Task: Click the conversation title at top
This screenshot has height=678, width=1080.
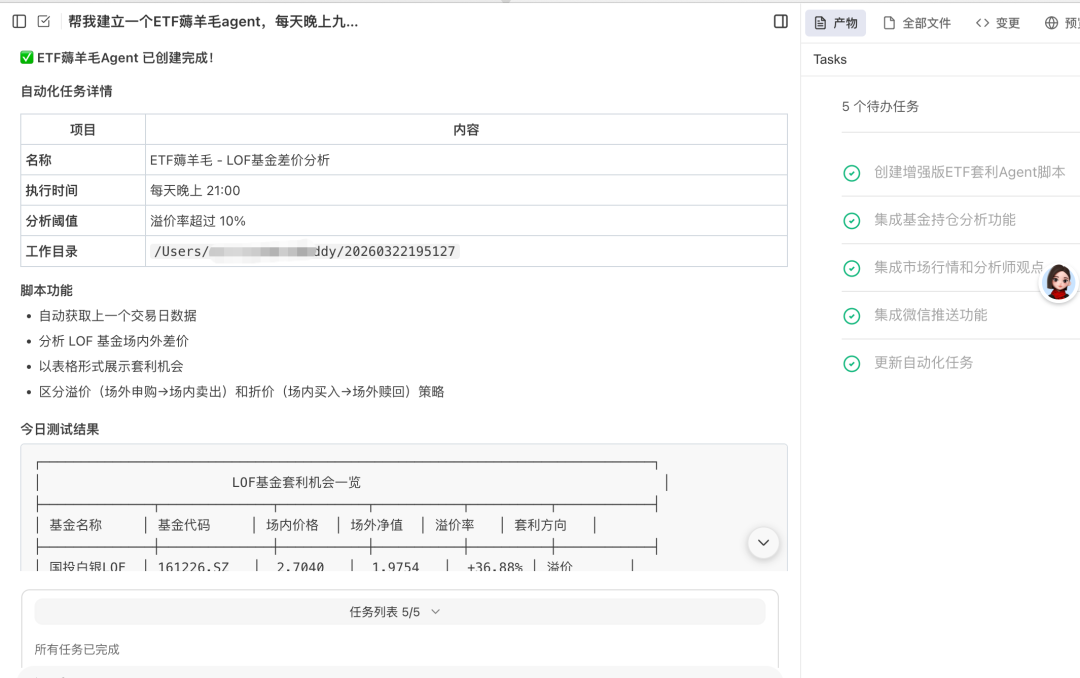Action: 213,22
